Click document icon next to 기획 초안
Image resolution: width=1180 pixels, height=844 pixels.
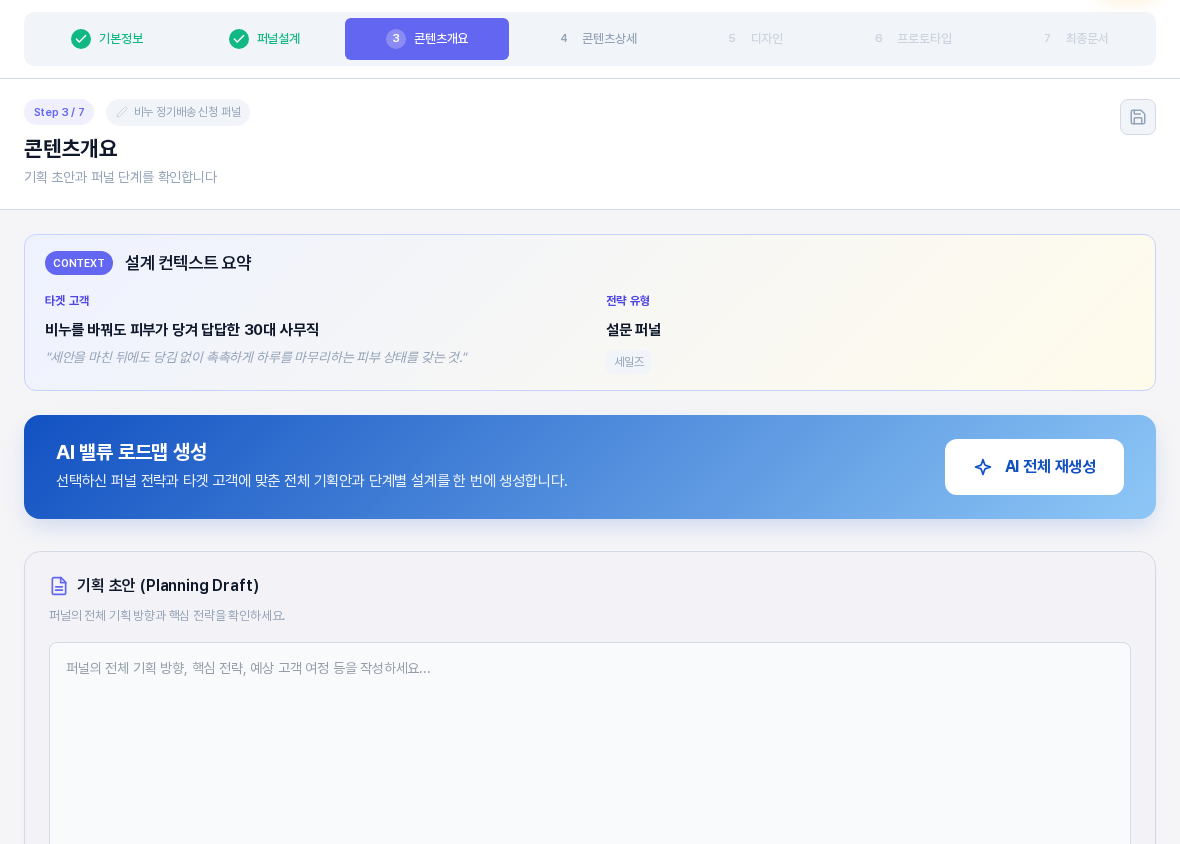click(x=59, y=586)
